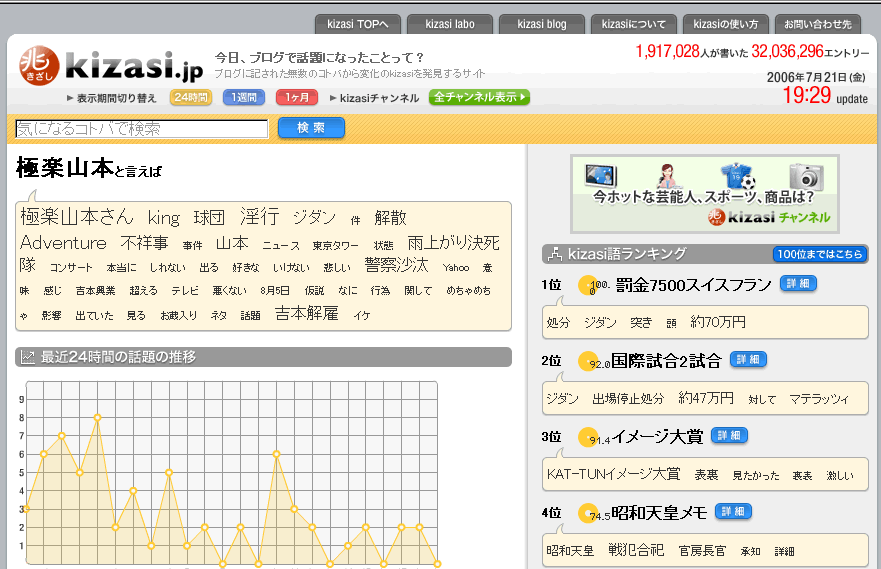Expand 詳細 for 昭和天皇メモ
881x569 pixels.
point(733,512)
